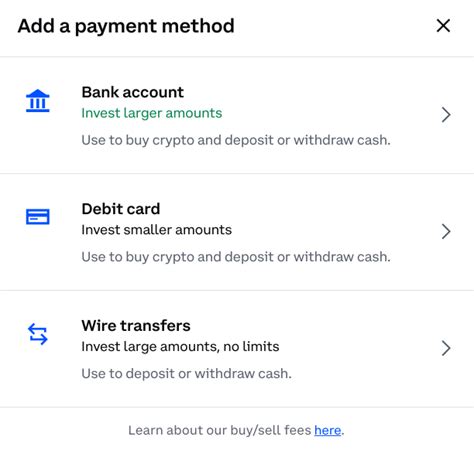Click the wire transfer arrows icon

click(x=38, y=334)
